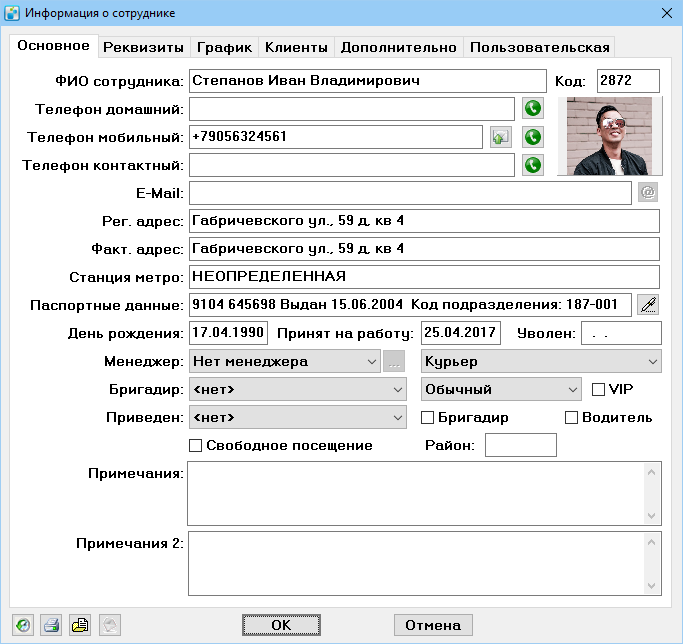
Task: Expand the Менеджер dropdown
Action: [x=285, y=361]
